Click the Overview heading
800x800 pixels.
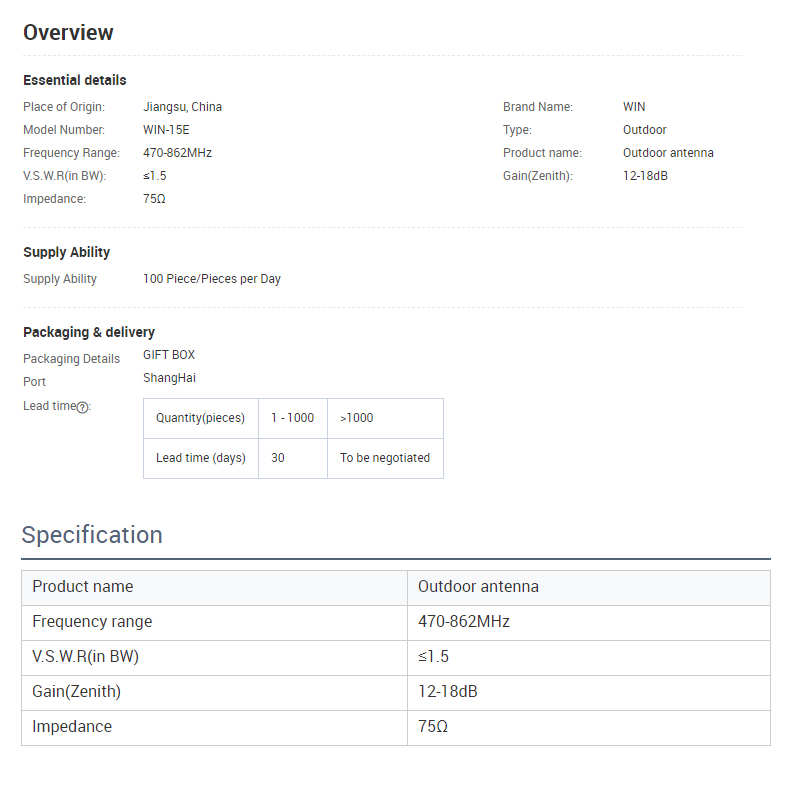68,32
